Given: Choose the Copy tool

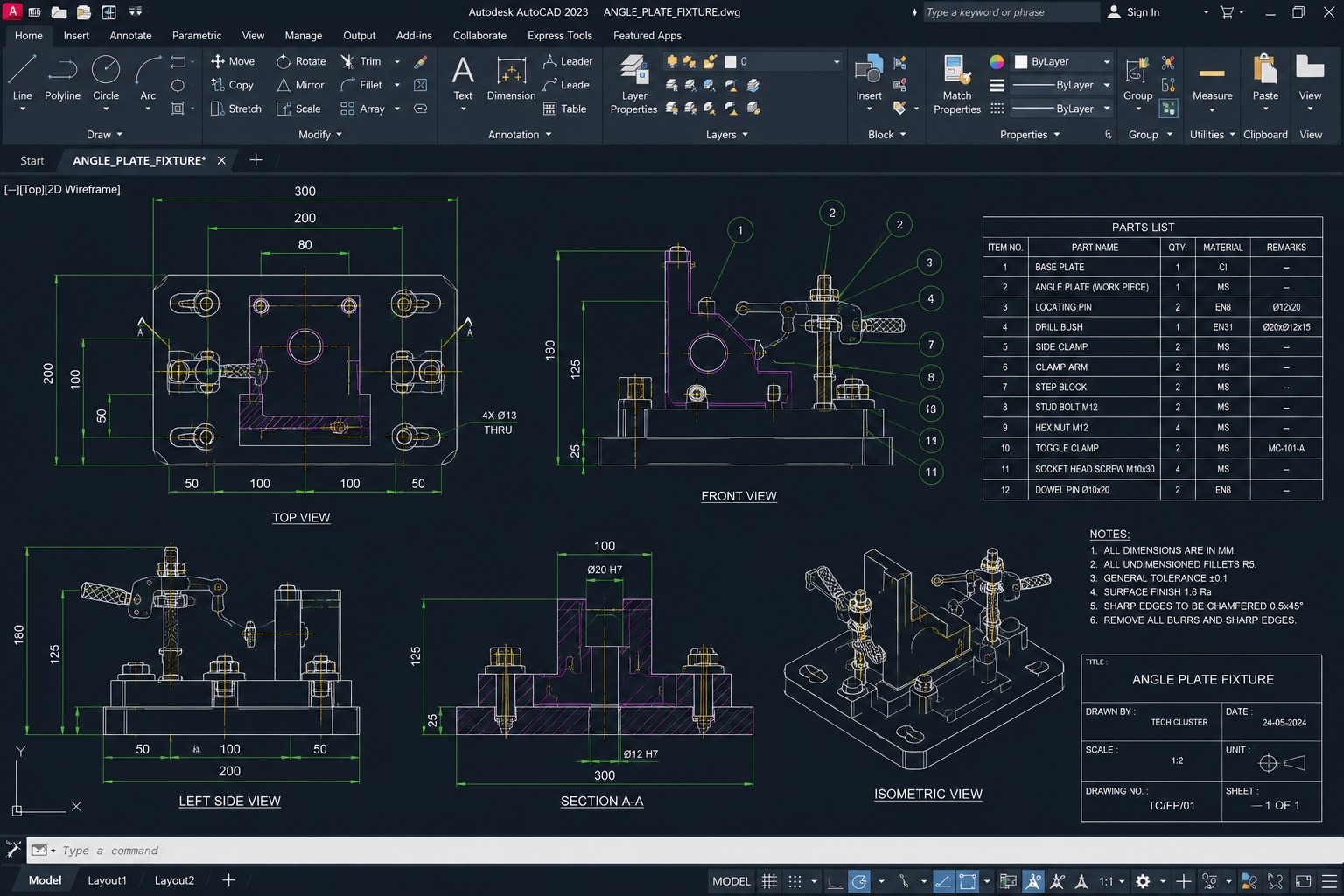Looking at the screenshot, I should 232,85.
